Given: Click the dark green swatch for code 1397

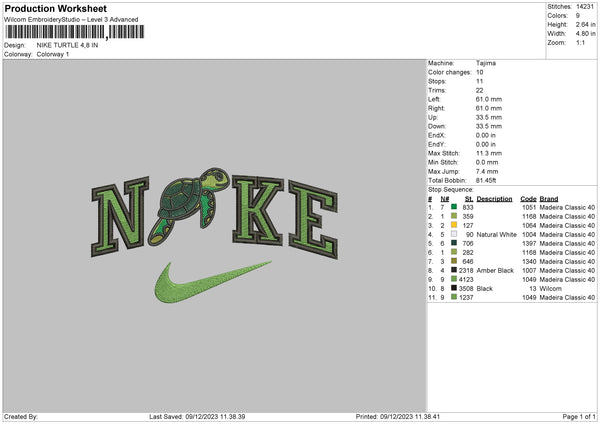Looking at the screenshot, I should tap(454, 243).
